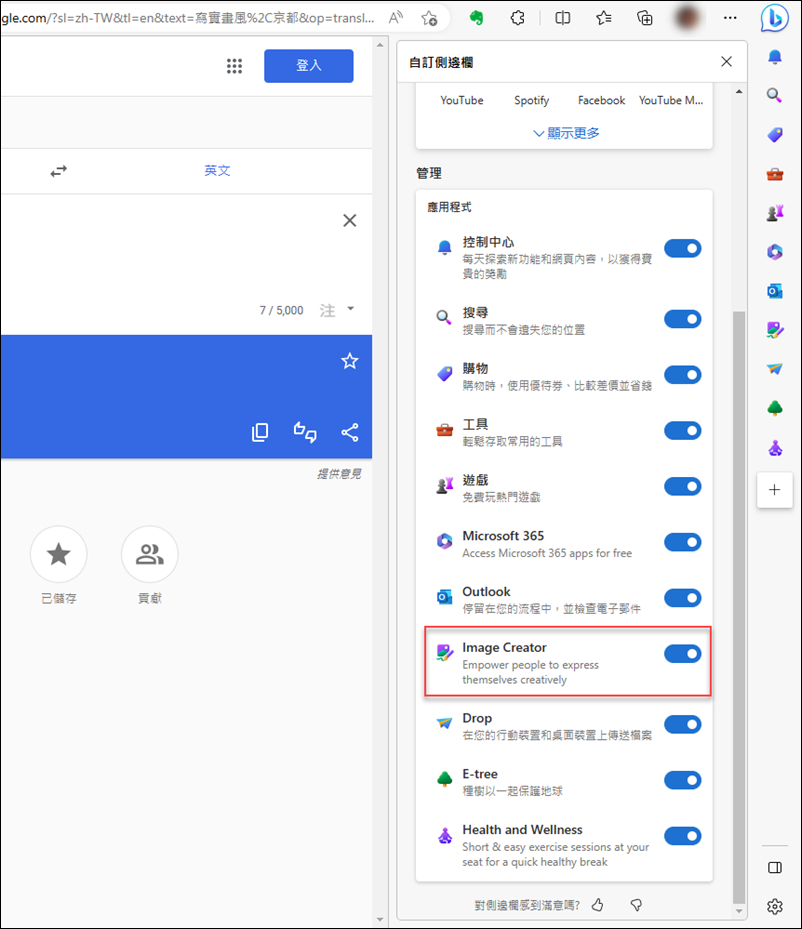Click the 登入 sign-in button
This screenshot has width=802, height=929.
(309, 66)
